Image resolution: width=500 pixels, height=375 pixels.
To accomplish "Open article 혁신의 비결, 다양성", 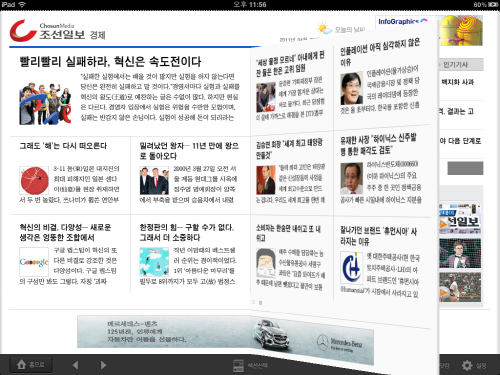I will (65, 232).
